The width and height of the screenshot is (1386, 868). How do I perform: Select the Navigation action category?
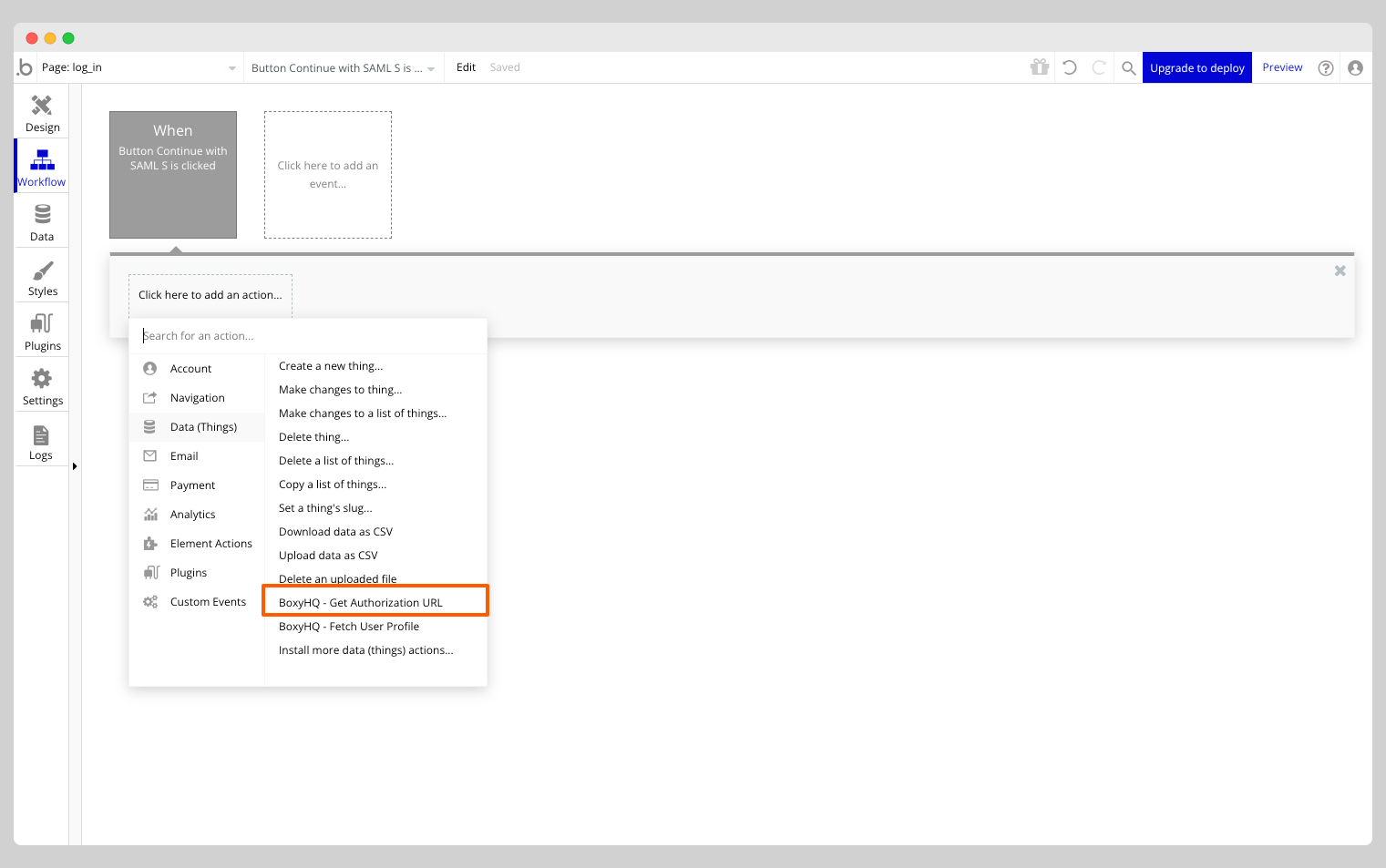pyautogui.click(x=197, y=397)
